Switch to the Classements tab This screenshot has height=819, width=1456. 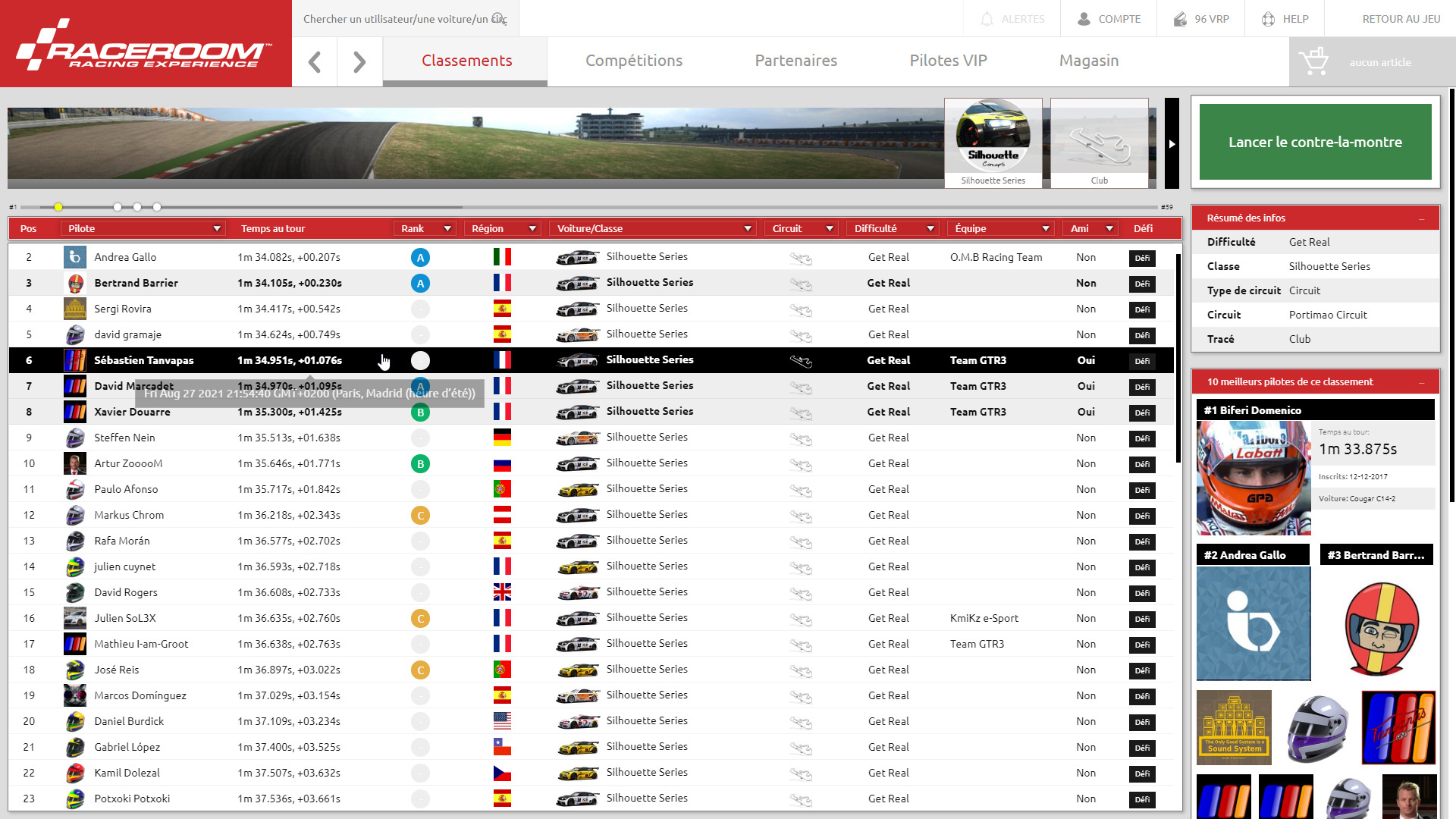(466, 61)
